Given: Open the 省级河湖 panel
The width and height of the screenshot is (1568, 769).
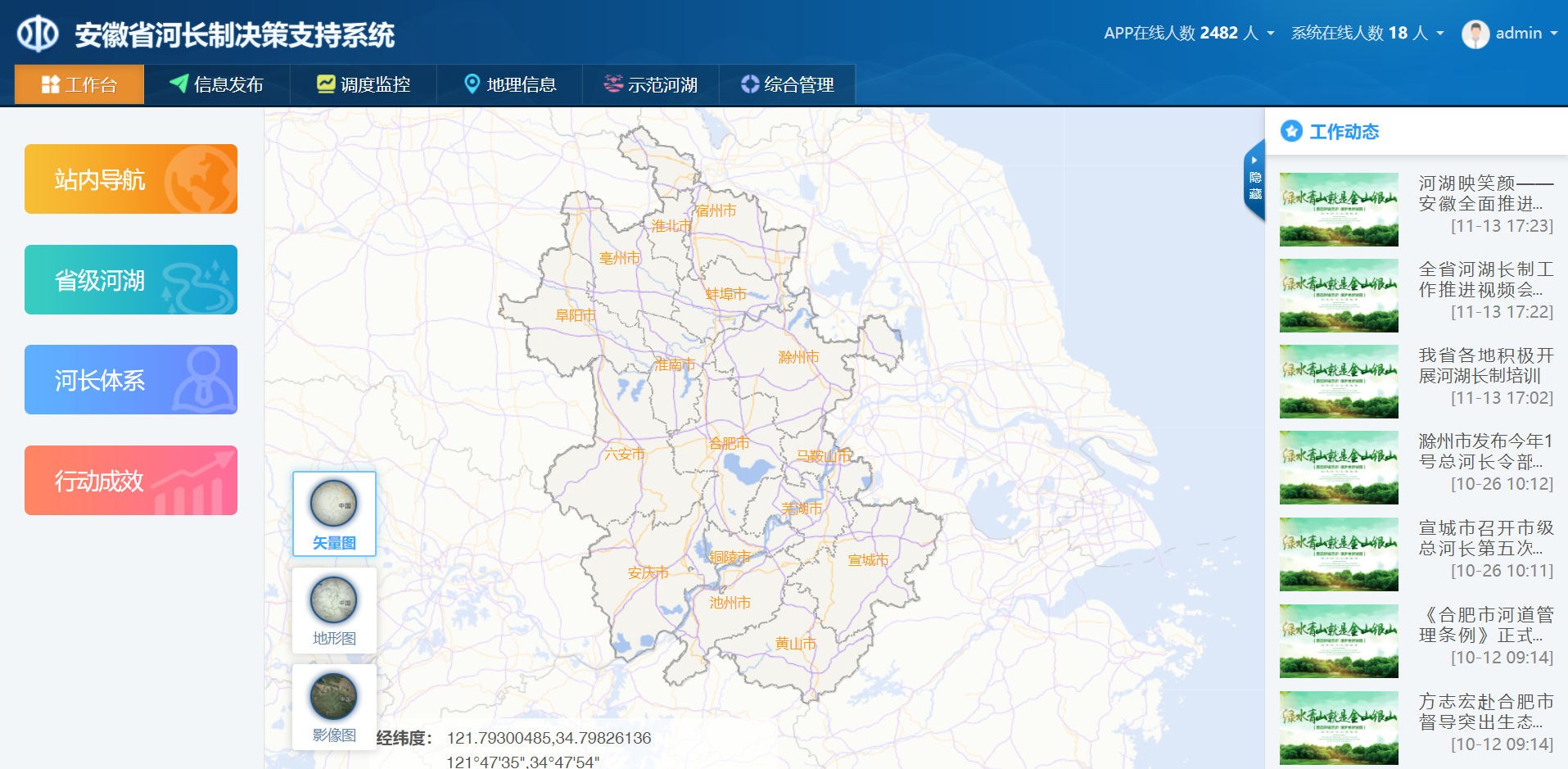Looking at the screenshot, I should click(131, 280).
